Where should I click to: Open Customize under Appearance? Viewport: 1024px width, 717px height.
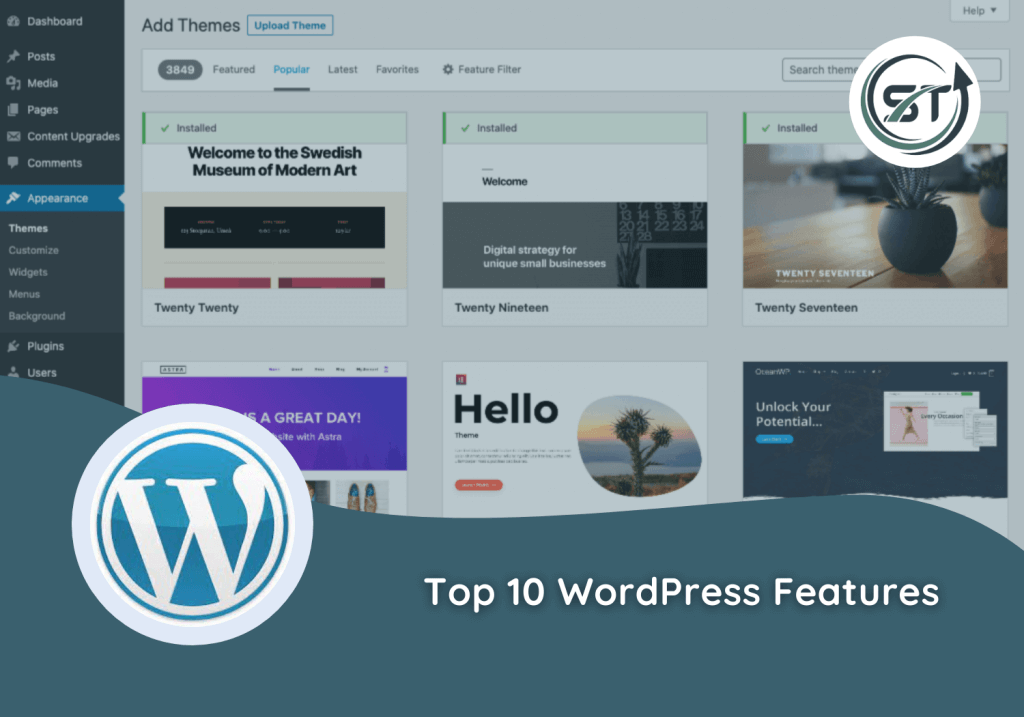[34, 251]
